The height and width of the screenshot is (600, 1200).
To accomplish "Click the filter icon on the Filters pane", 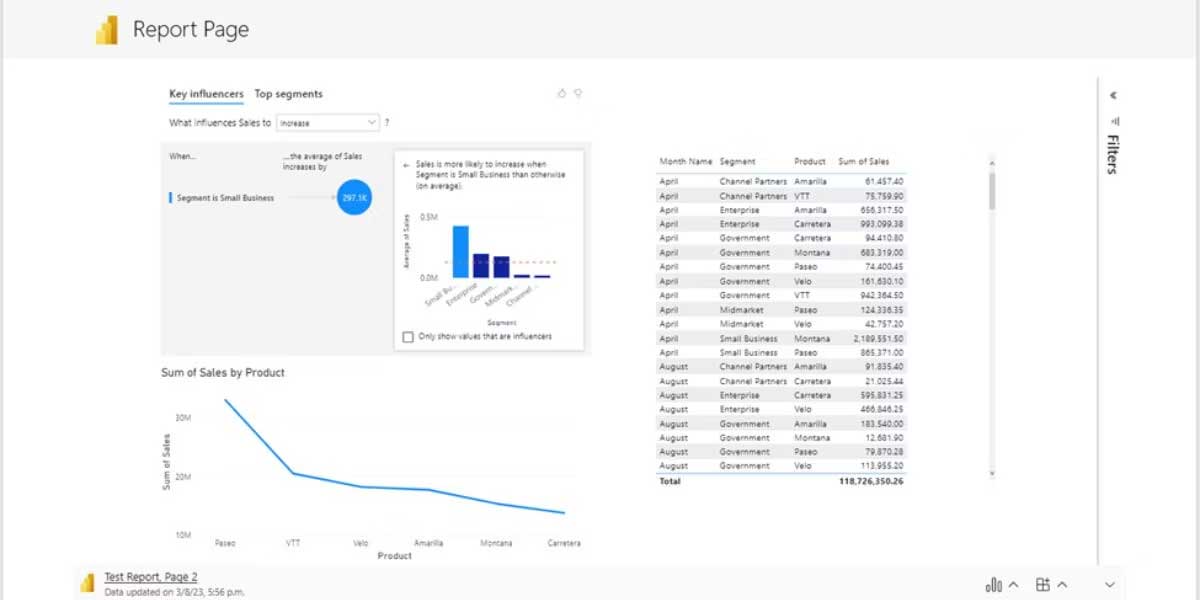I will tap(1114, 120).
